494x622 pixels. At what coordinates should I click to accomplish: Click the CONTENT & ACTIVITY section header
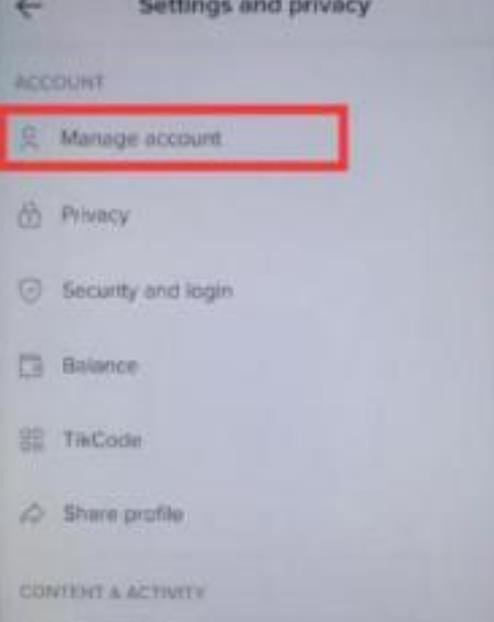point(112,592)
